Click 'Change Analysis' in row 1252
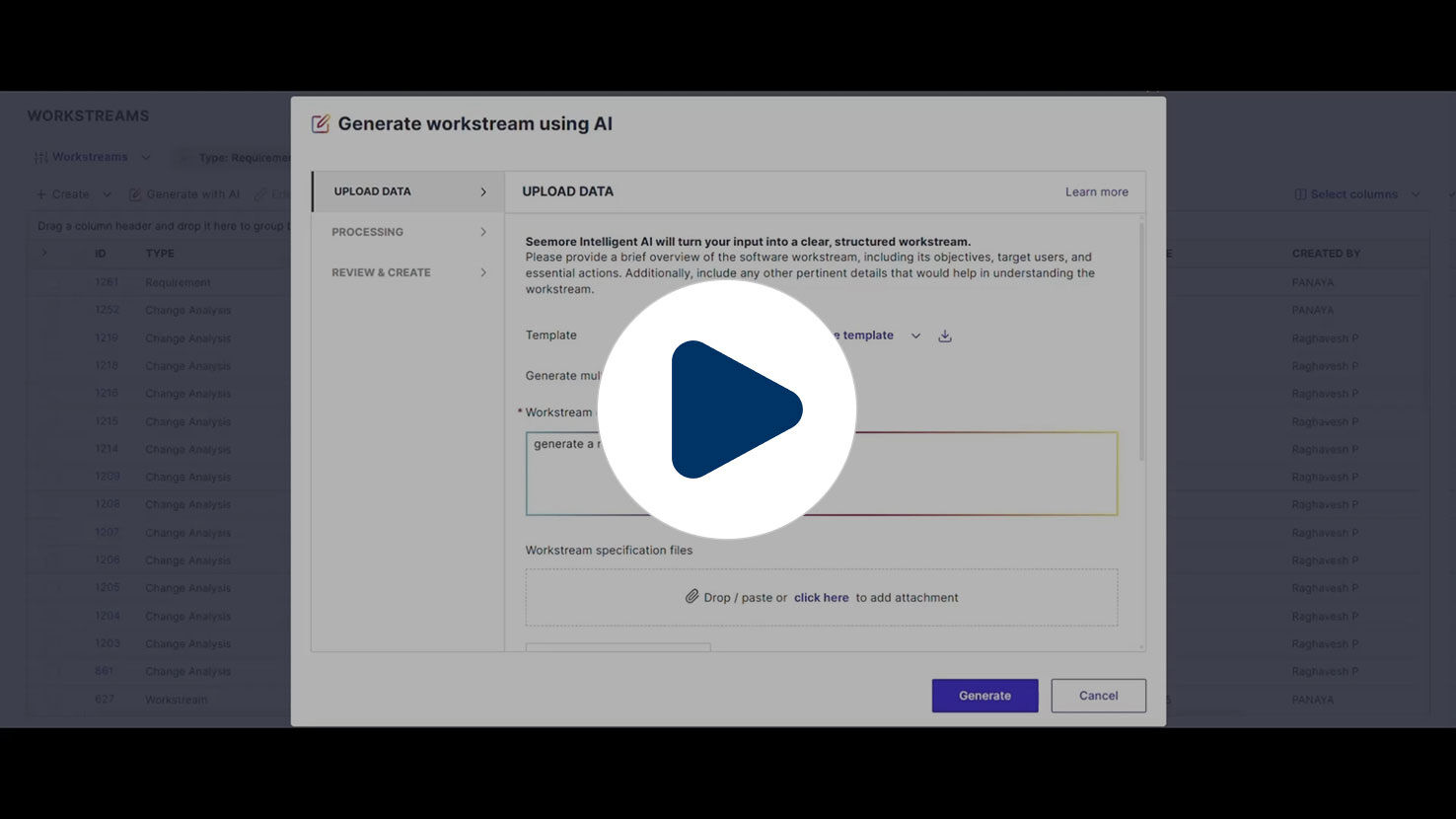 coord(187,310)
